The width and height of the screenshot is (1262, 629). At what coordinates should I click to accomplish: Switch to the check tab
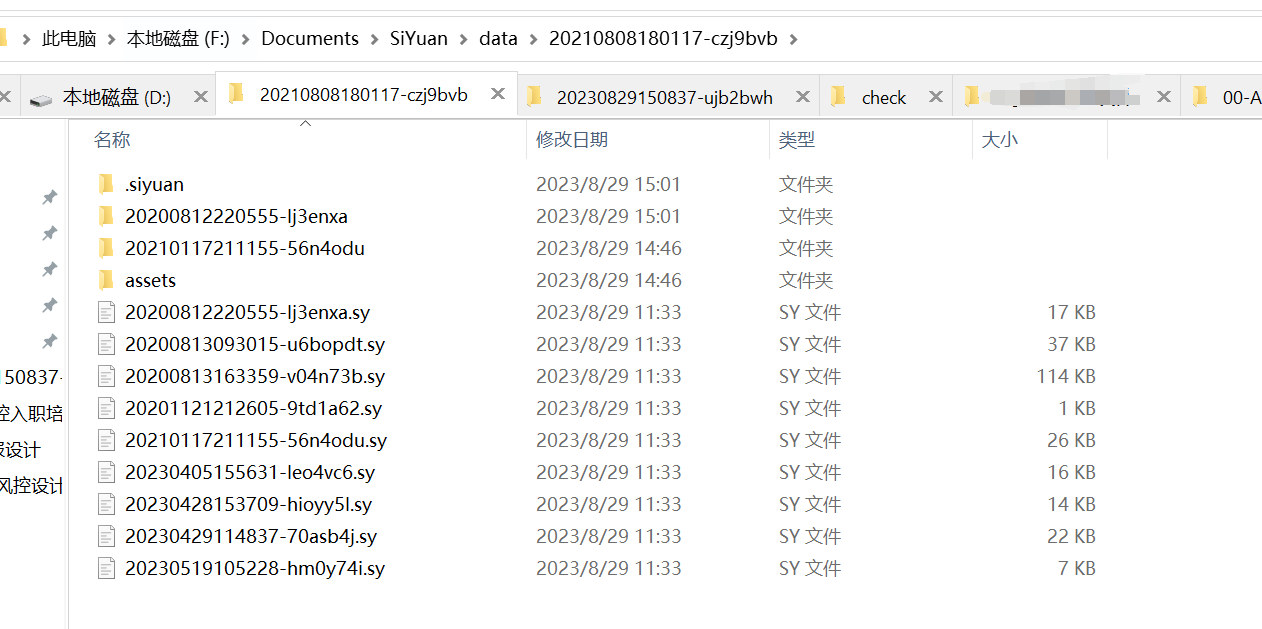[x=884, y=97]
